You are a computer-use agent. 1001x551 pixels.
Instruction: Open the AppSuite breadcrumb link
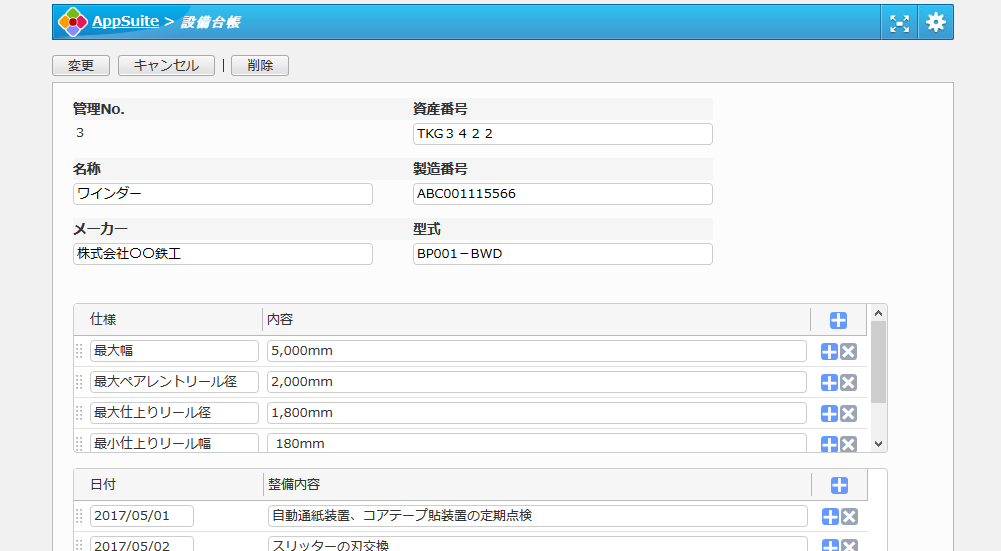pos(125,21)
